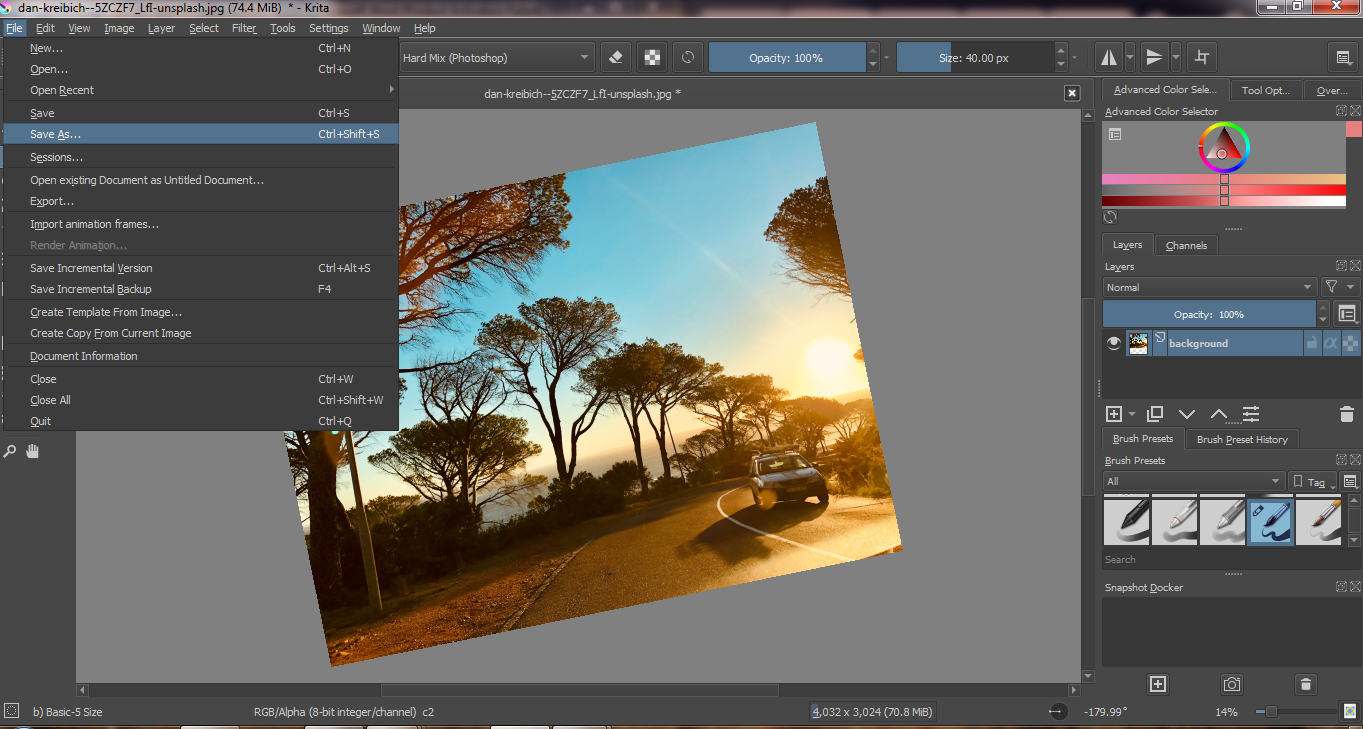The height and width of the screenshot is (729, 1363).
Task: Select the wrap around mode icon
Action: coord(1203,57)
